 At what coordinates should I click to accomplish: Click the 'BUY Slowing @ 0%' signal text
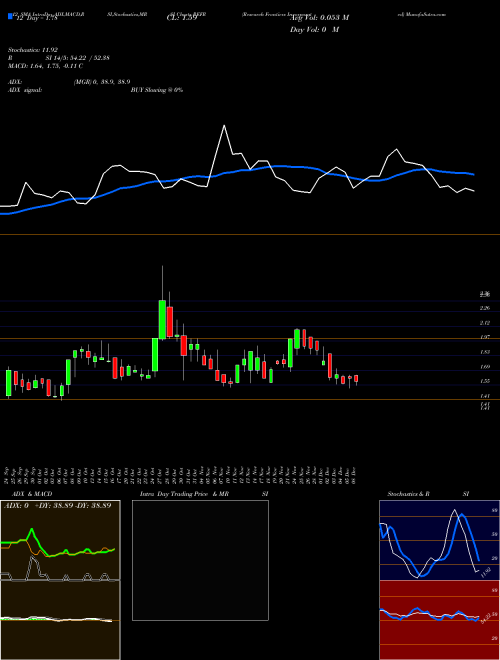click(x=157, y=90)
